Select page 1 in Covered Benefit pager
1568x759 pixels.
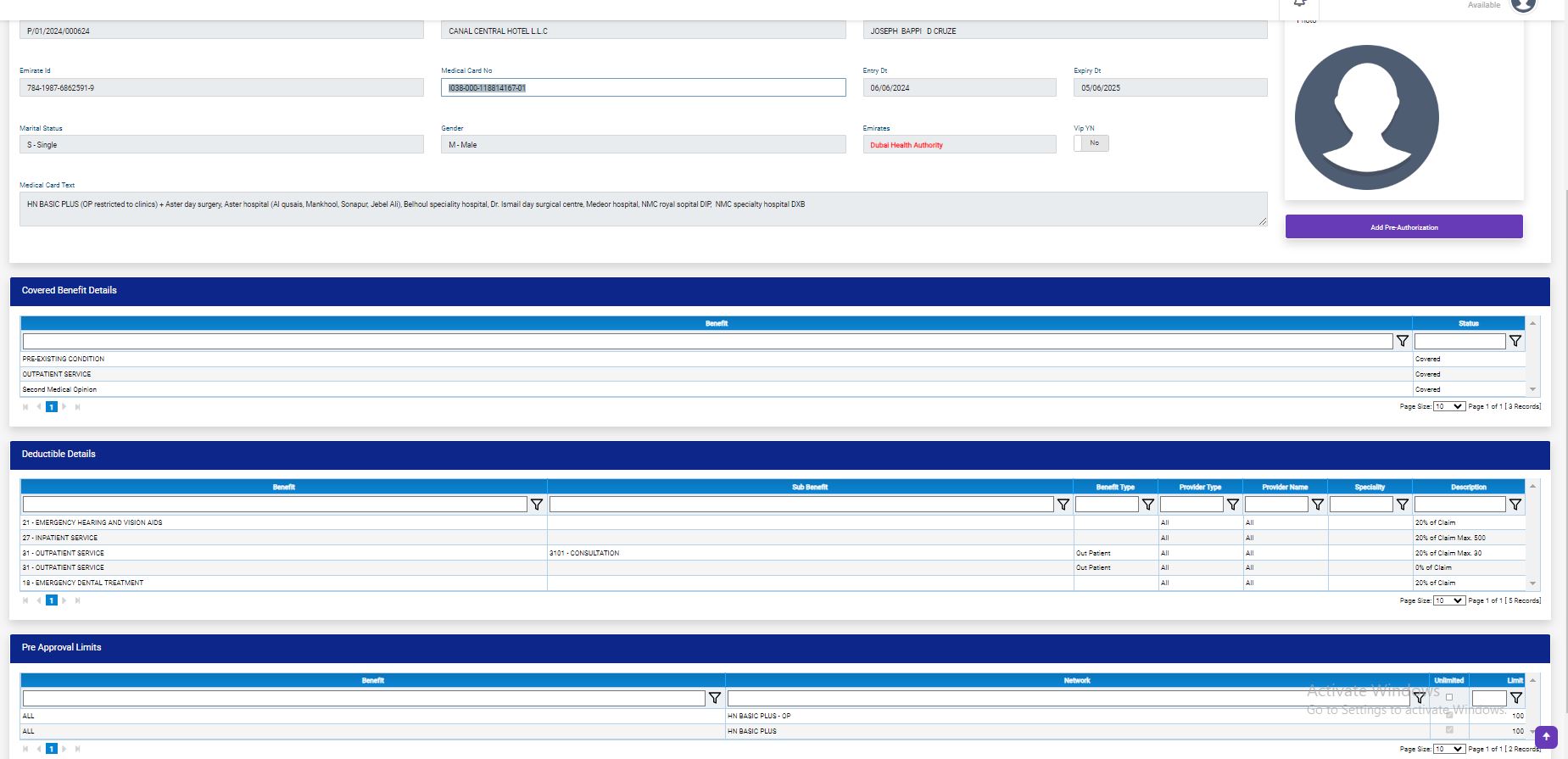tap(52, 407)
